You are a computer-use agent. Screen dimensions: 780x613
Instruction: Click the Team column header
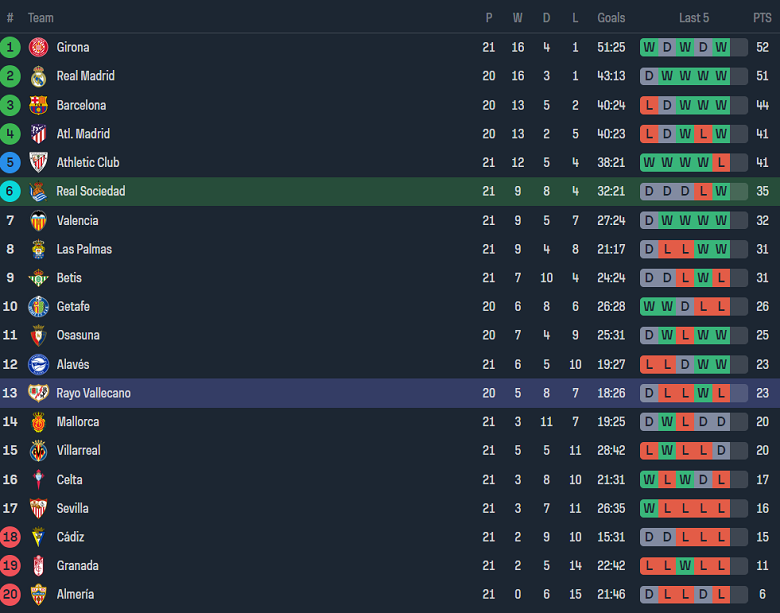coord(41,18)
